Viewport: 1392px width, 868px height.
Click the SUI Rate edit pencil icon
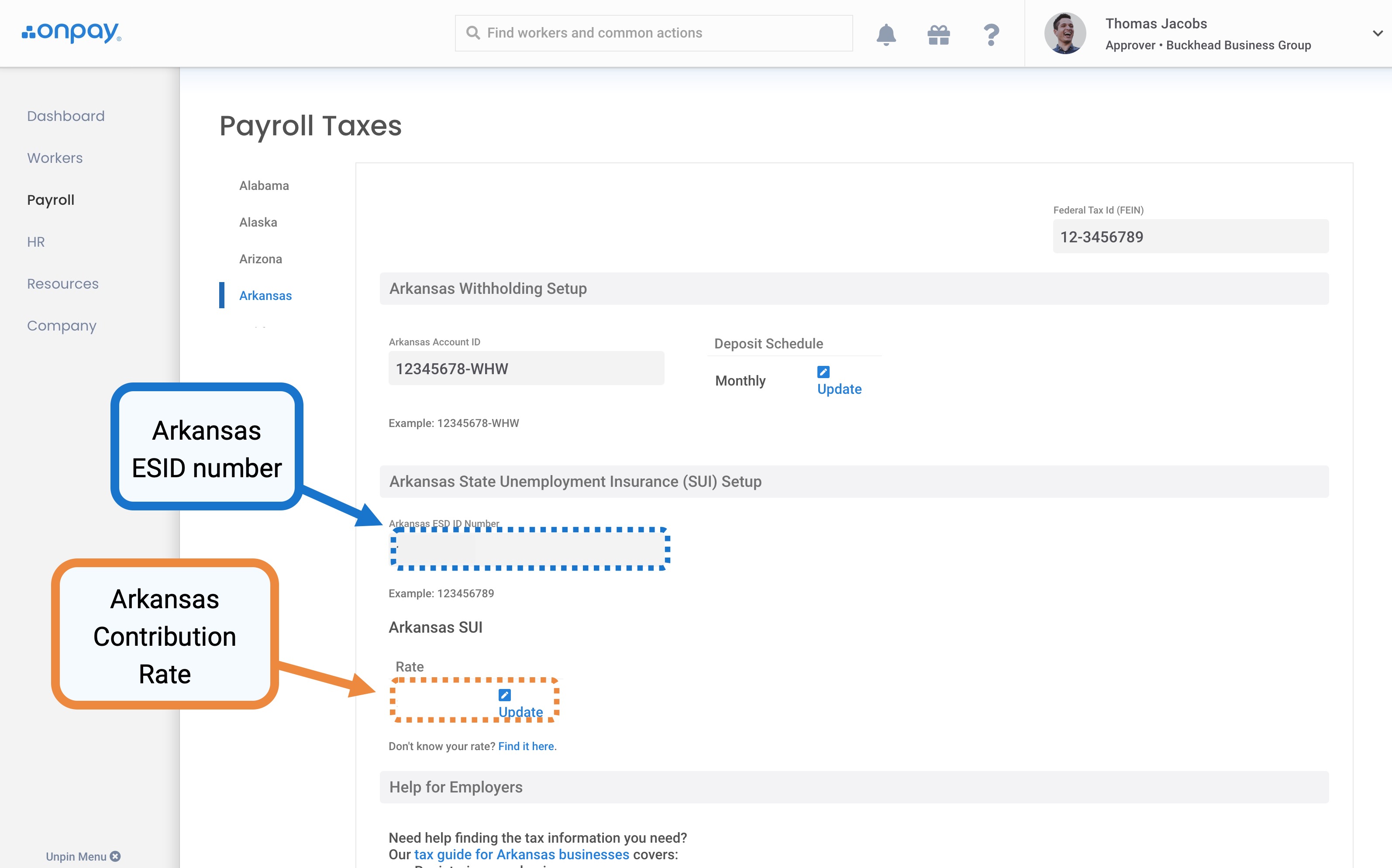click(505, 695)
